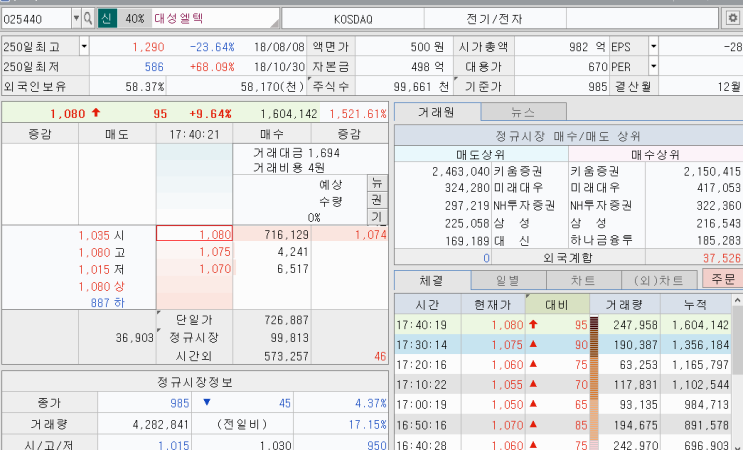Open the EPS dropdown arrow

pos(653,47)
